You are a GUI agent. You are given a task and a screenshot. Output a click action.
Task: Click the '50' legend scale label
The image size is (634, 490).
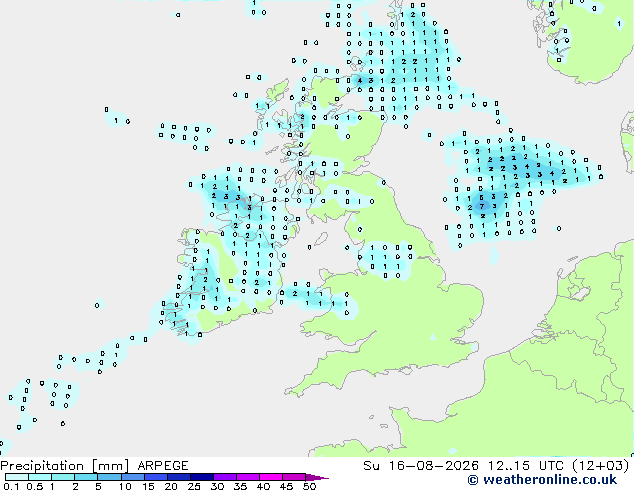[x=309, y=486]
